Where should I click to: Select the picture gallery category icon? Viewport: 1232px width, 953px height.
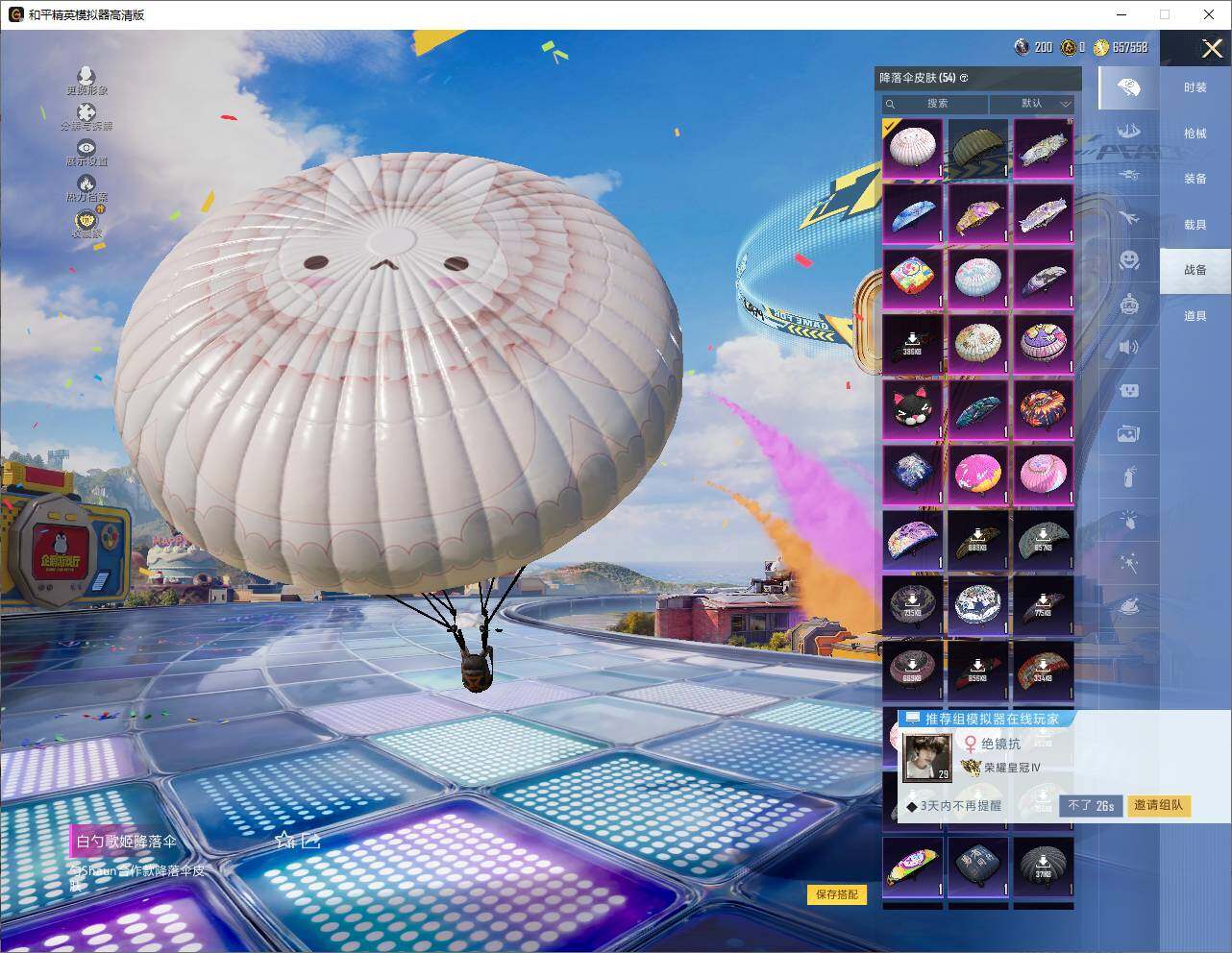1128,433
